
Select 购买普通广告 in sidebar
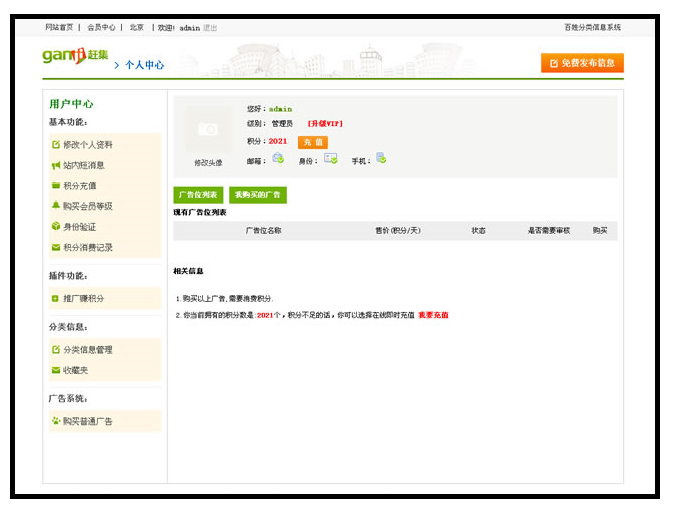tap(88, 421)
